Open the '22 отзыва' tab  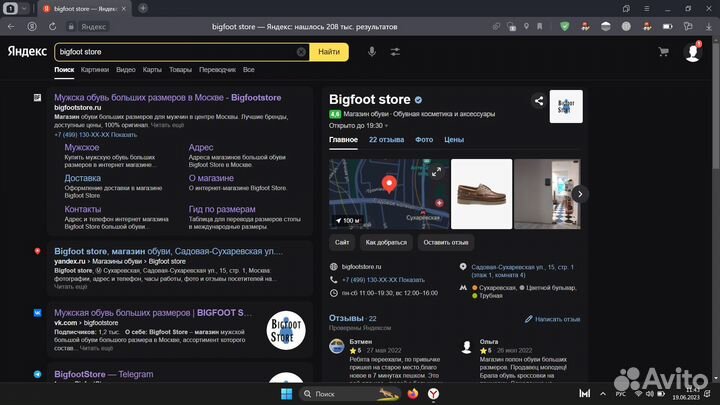386,140
